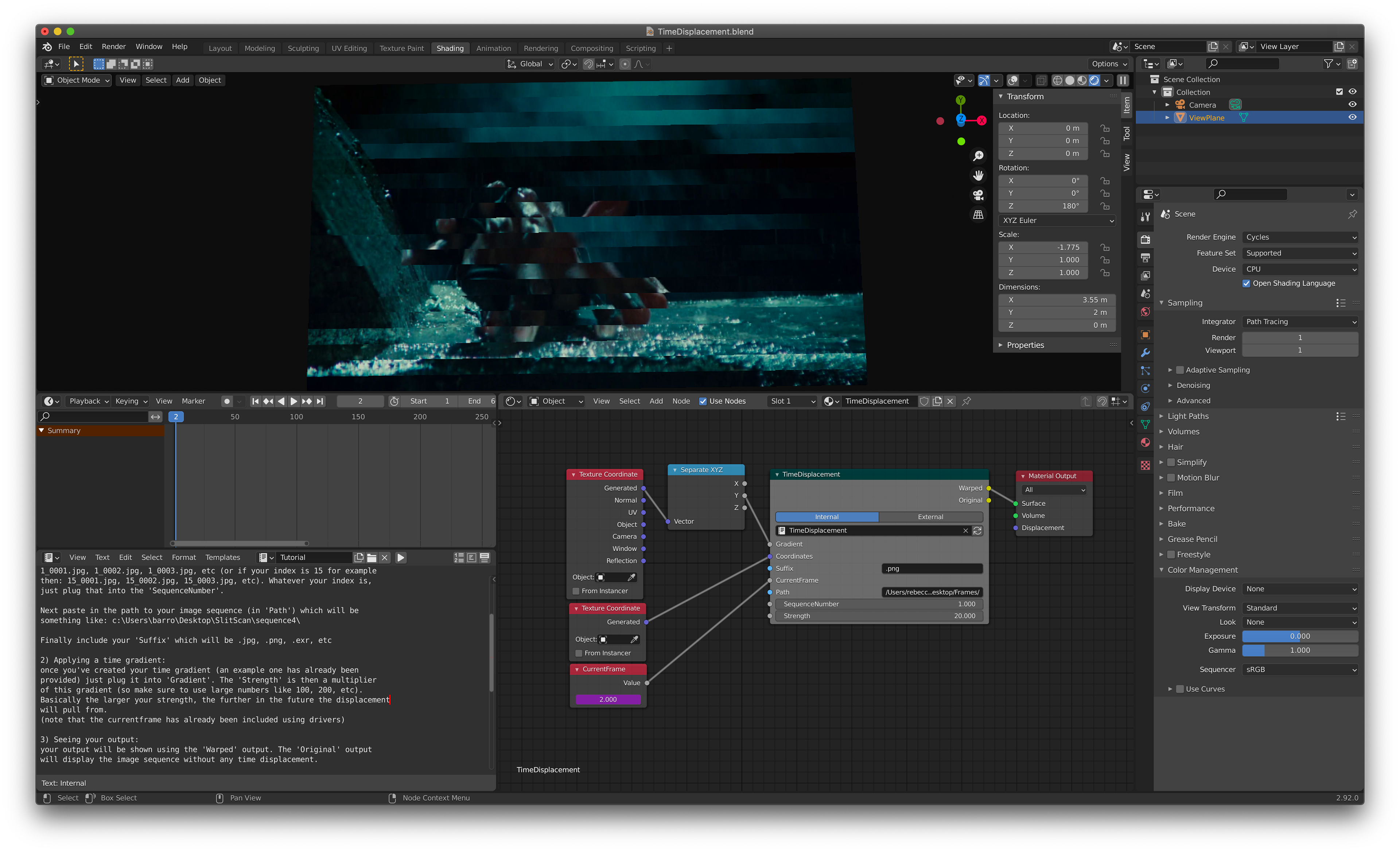Open the View Transform Standard dropdown

(x=1300, y=608)
